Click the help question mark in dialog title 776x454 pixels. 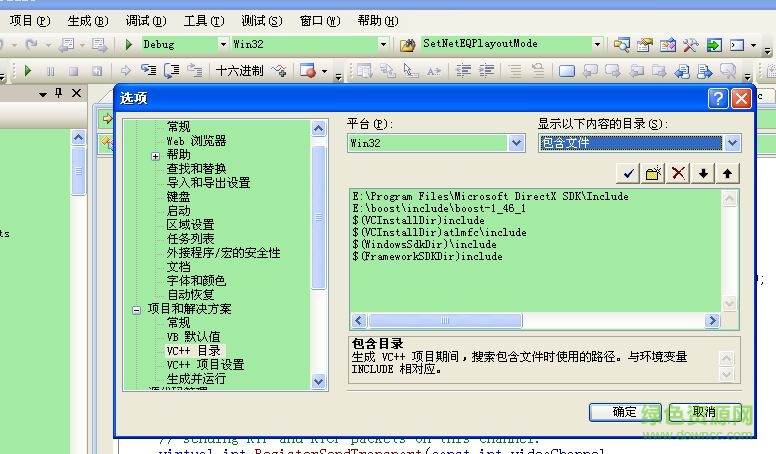pyautogui.click(x=718, y=98)
